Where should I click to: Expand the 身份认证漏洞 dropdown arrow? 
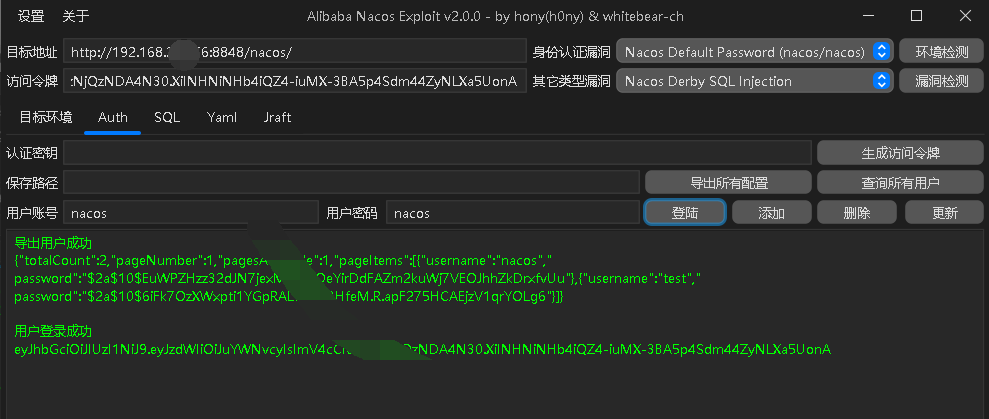click(881, 52)
